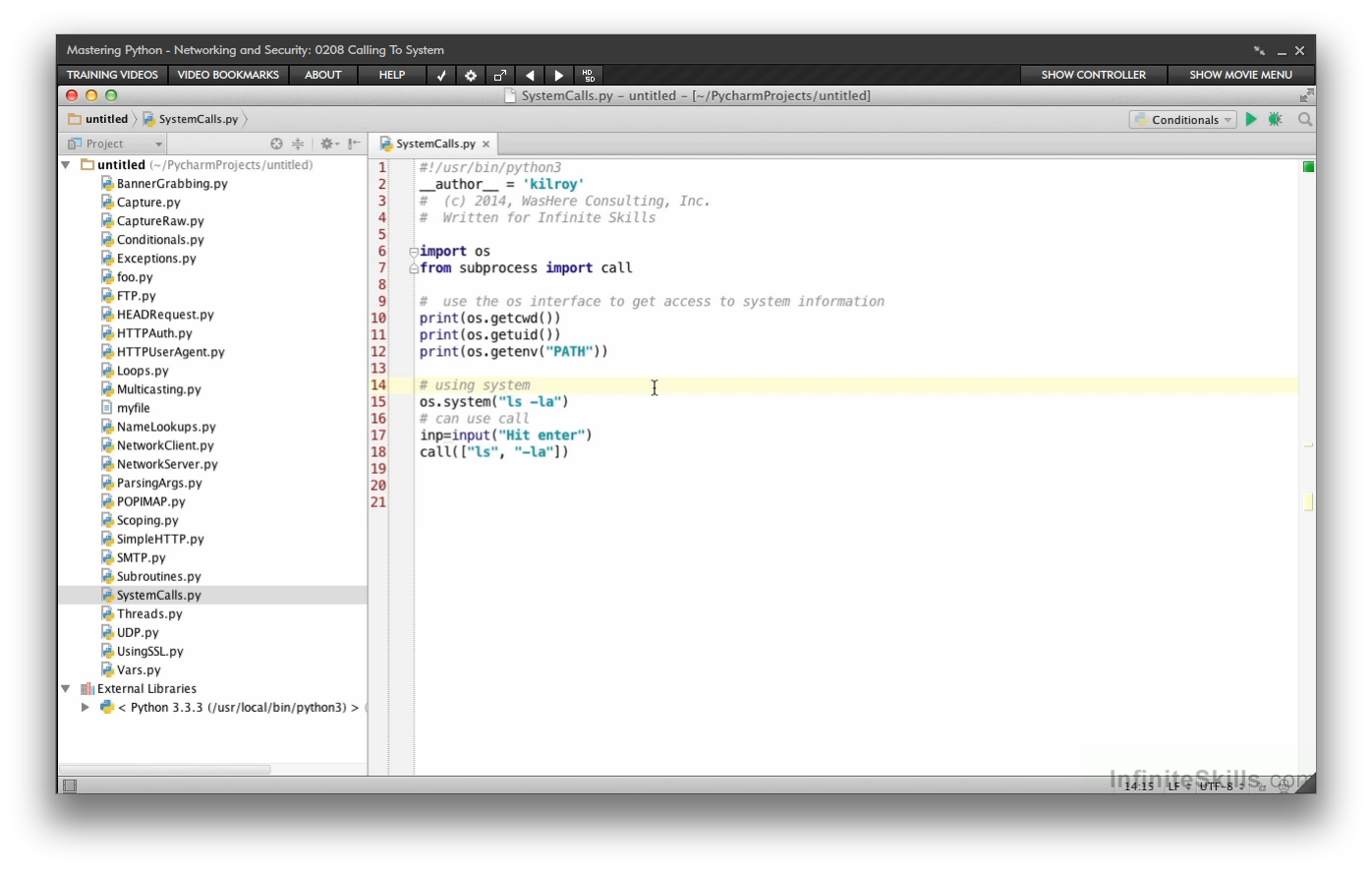The image size is (1372, 871).
Task: Select Capture.py in project tree
Action: (148, 203)
